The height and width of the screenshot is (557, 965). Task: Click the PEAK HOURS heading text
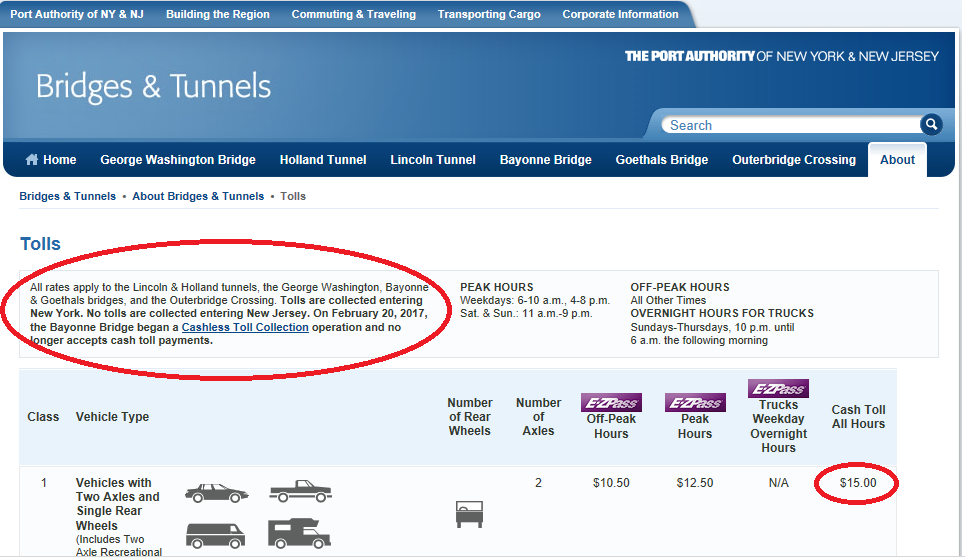497,287
